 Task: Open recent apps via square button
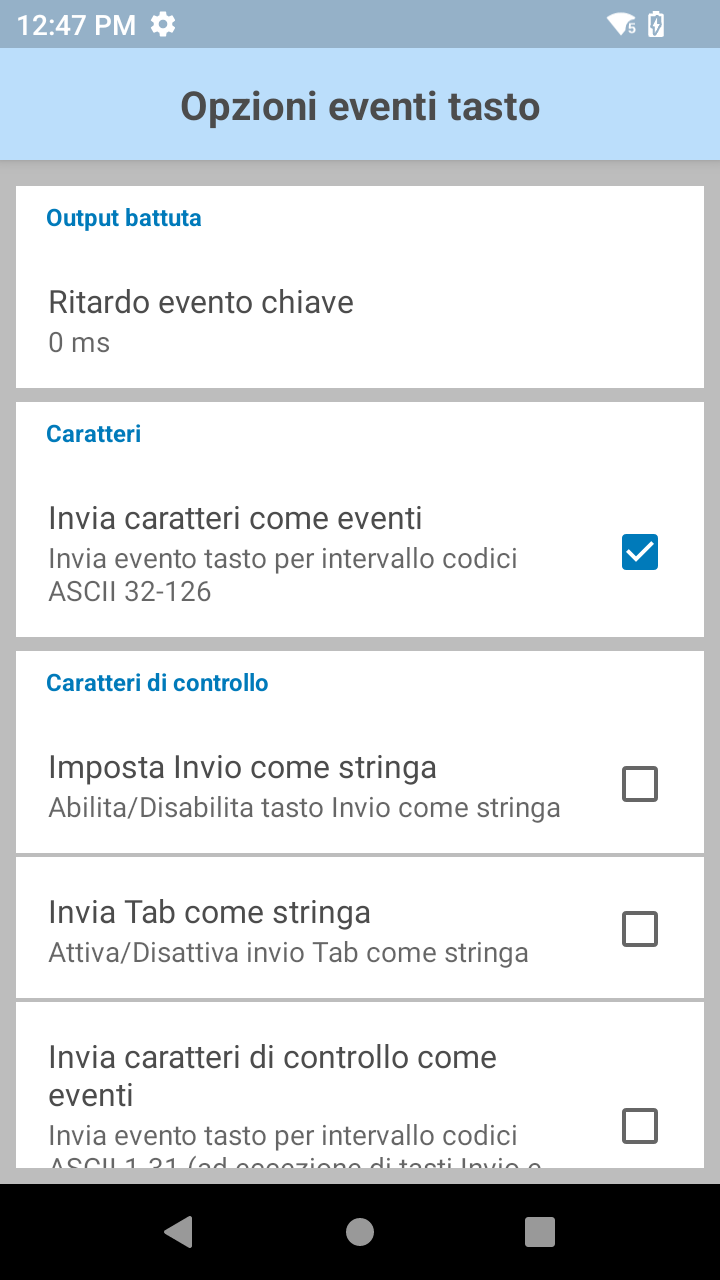tap(540, 1232)
